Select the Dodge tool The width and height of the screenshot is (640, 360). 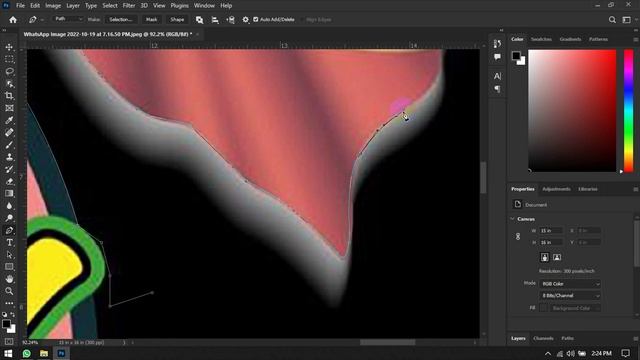9,218
